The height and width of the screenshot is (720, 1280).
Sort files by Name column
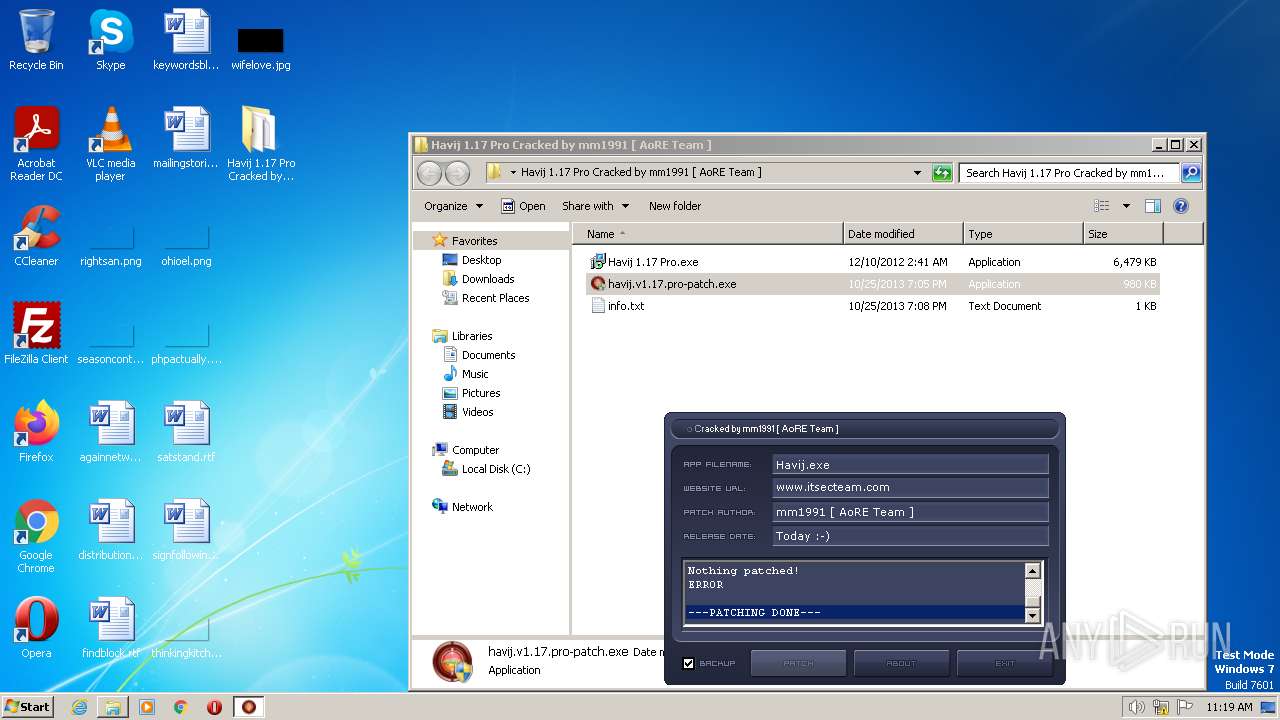point(708,234)
